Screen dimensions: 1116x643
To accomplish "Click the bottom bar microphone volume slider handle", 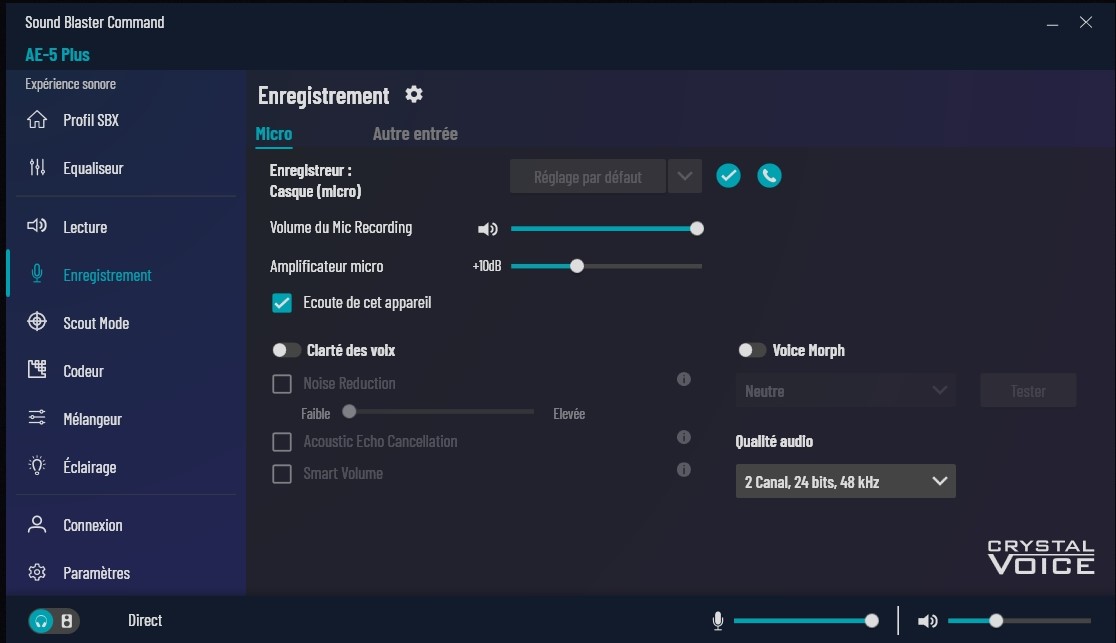I will (x=872, y=621).
